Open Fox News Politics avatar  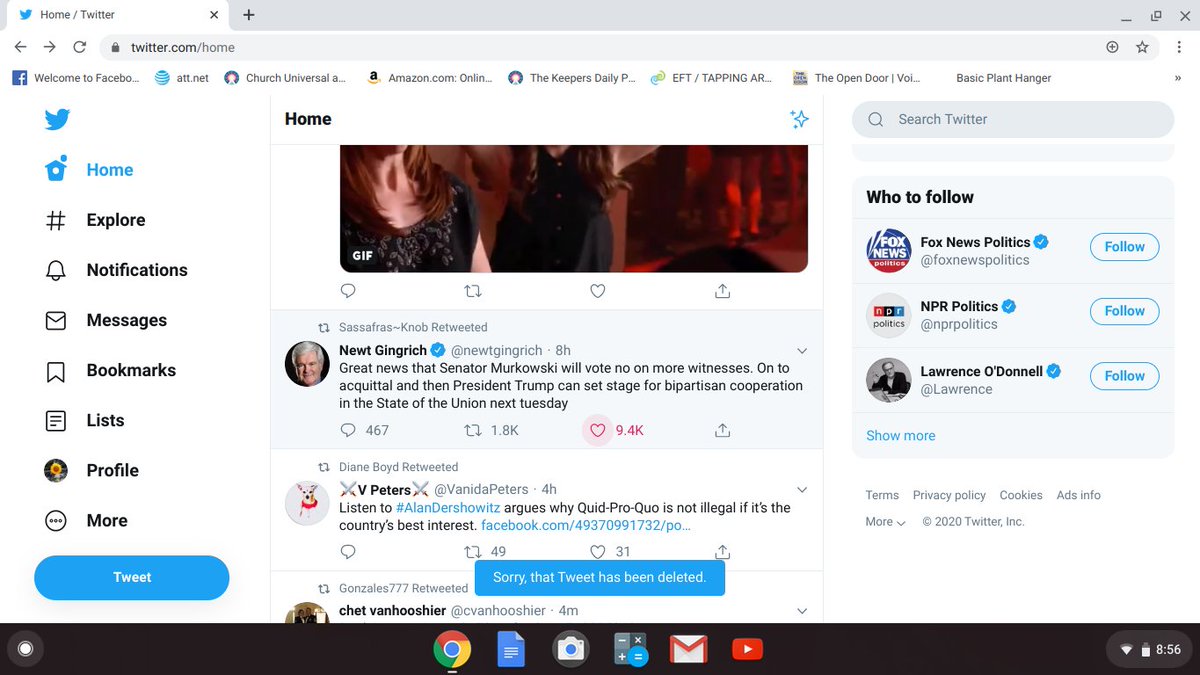[x=888, y=251]
